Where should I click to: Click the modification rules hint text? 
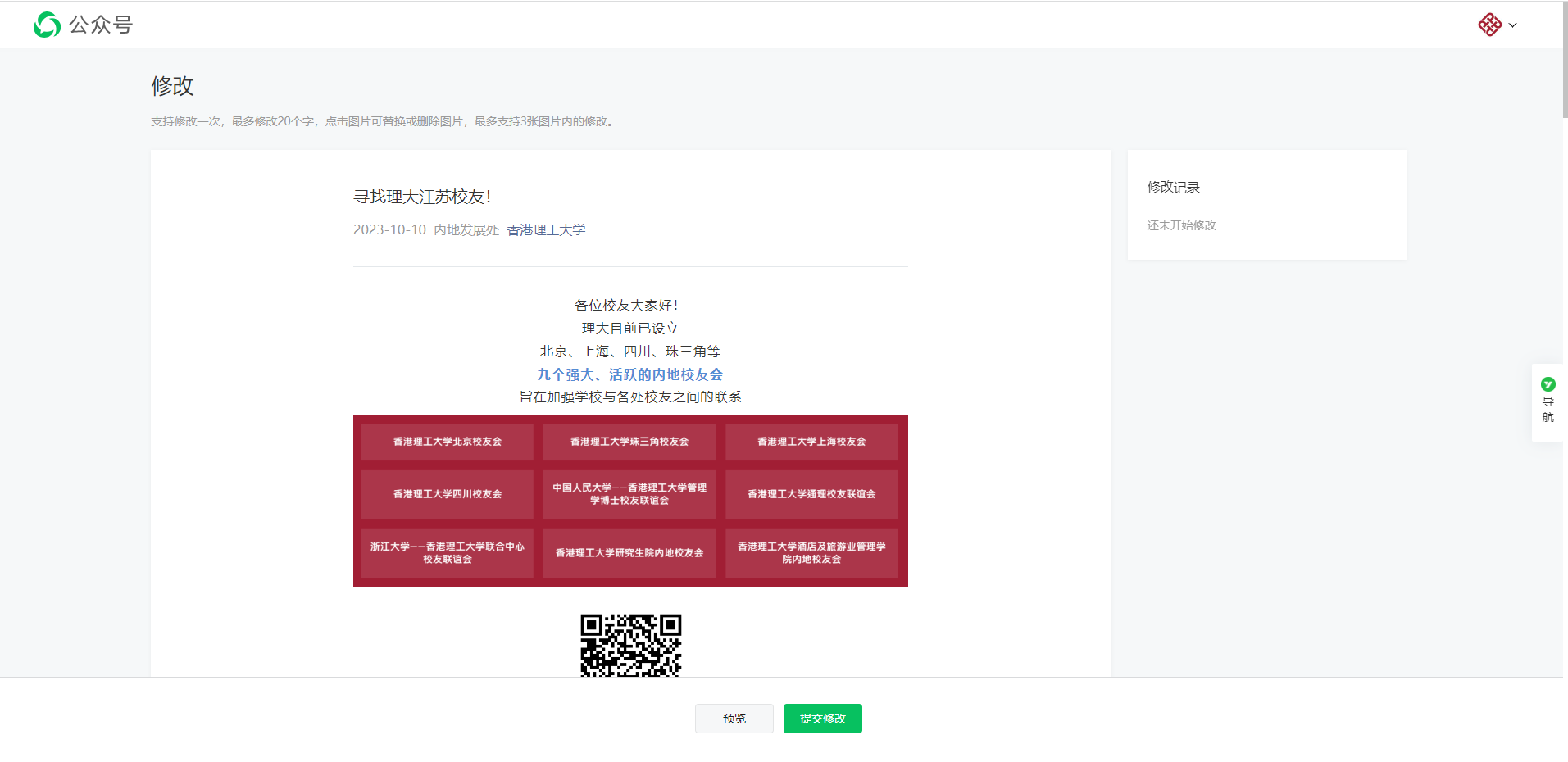(x=384, y=121)
